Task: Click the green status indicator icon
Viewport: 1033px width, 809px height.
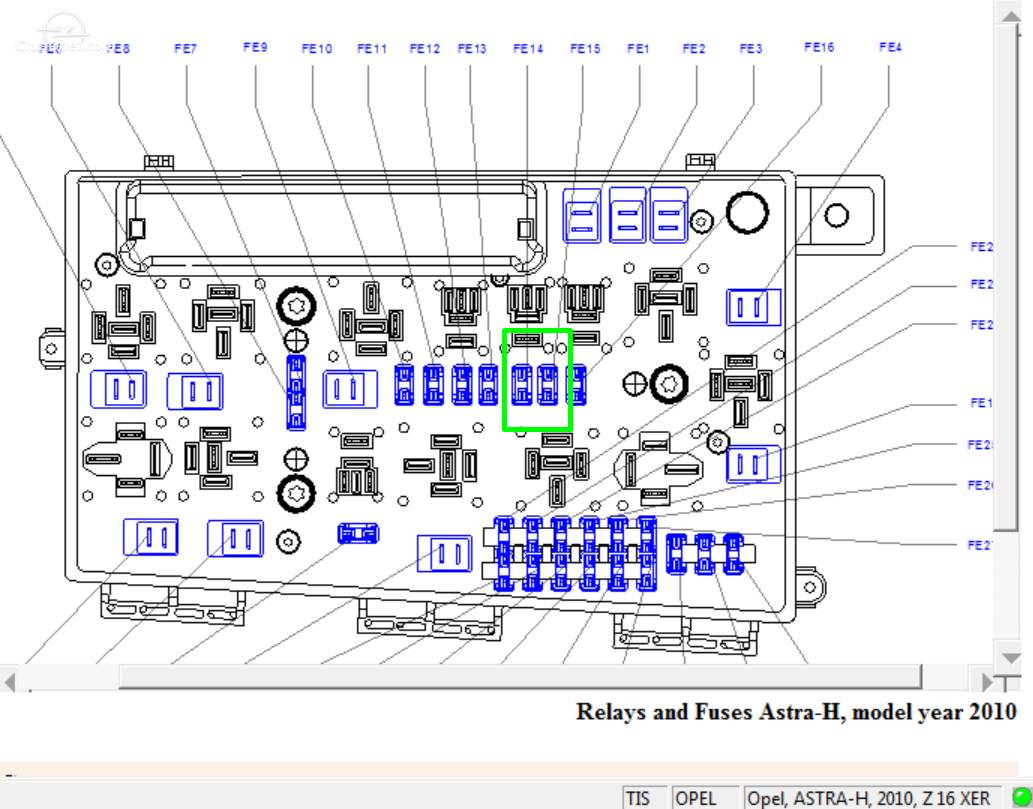Action: coord(1020,798)
